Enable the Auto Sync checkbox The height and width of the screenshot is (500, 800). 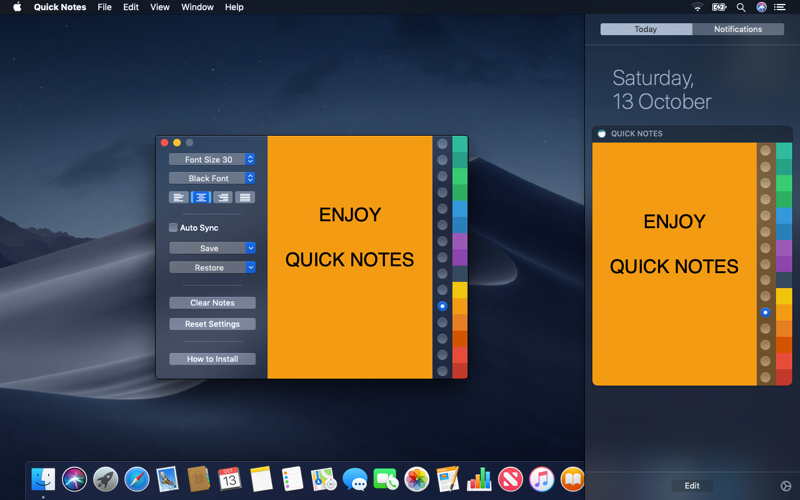pyautogui.click(x=173, y=228)
